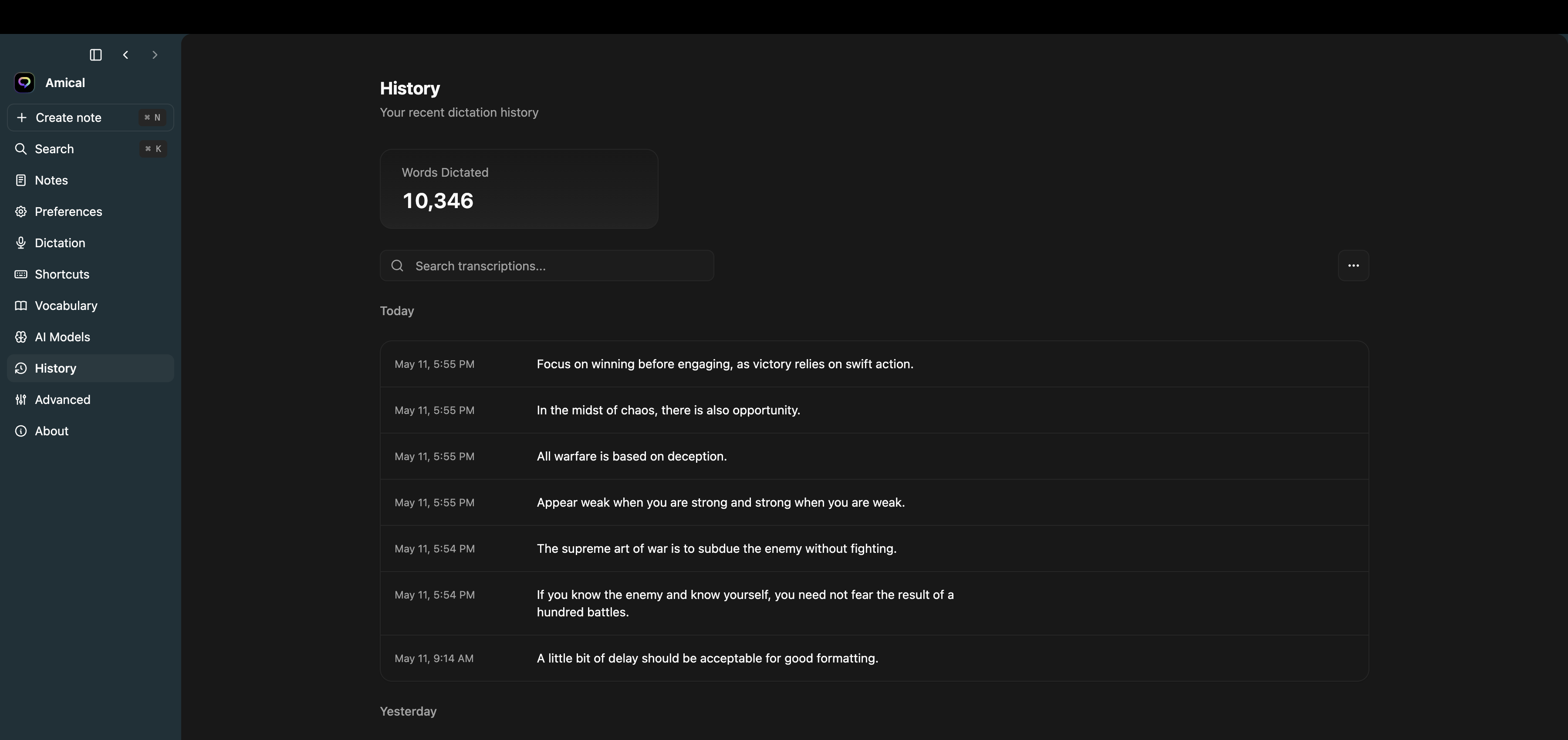Screen dimensions: 1568x740
Task: Click the Dictation microphone icon
Action: pos(21,243)
